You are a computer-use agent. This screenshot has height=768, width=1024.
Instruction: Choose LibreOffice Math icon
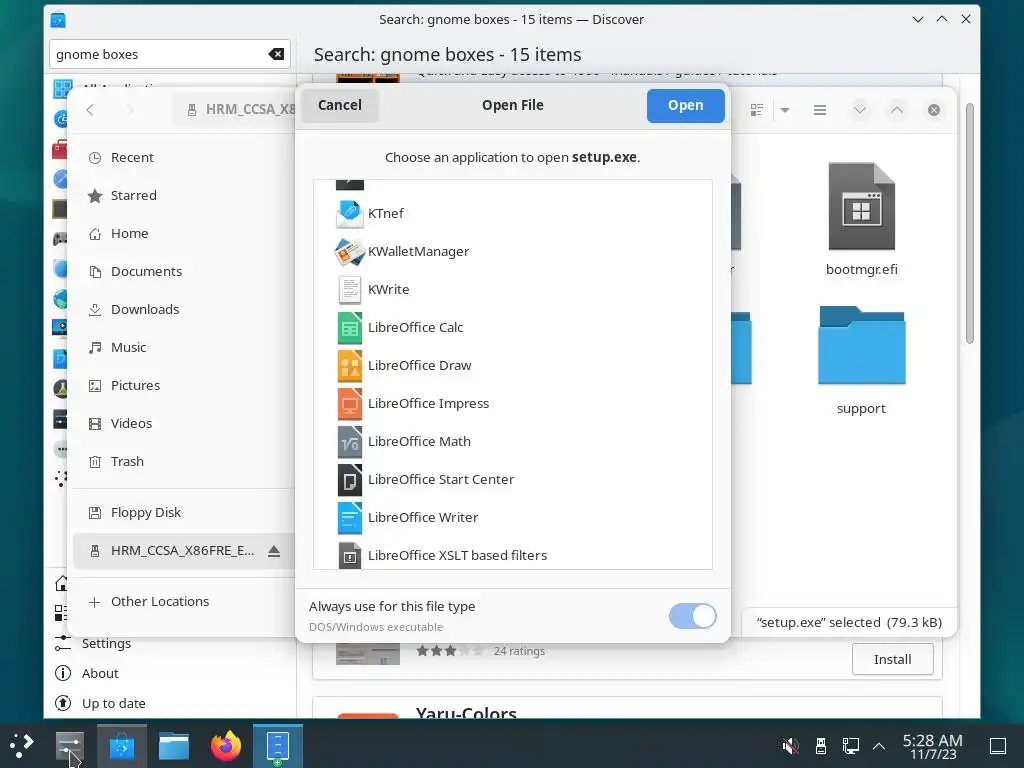(x=349, y=441)
